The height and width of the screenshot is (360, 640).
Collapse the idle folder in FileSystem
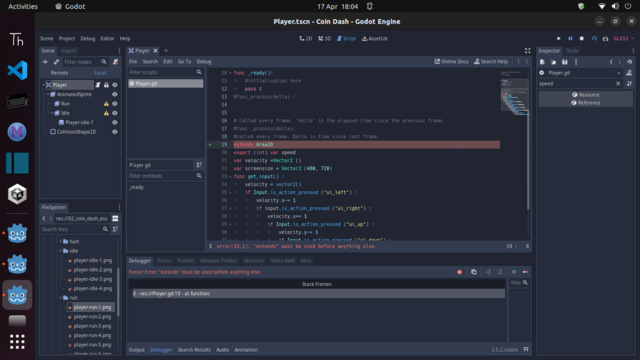click(x=60, y=251)
